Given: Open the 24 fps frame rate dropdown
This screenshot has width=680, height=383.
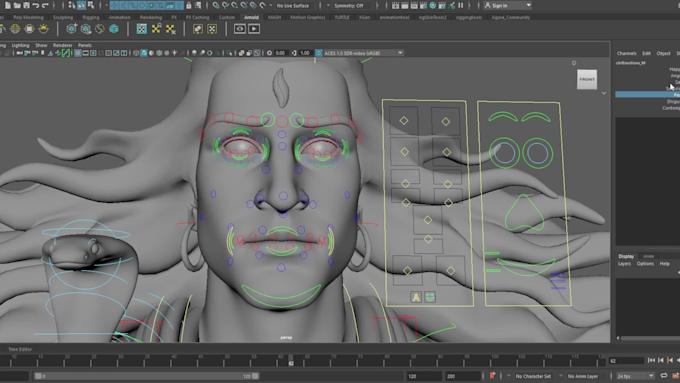Looking at the screenshot, I should pyautogui.click(x=635, y=376).
